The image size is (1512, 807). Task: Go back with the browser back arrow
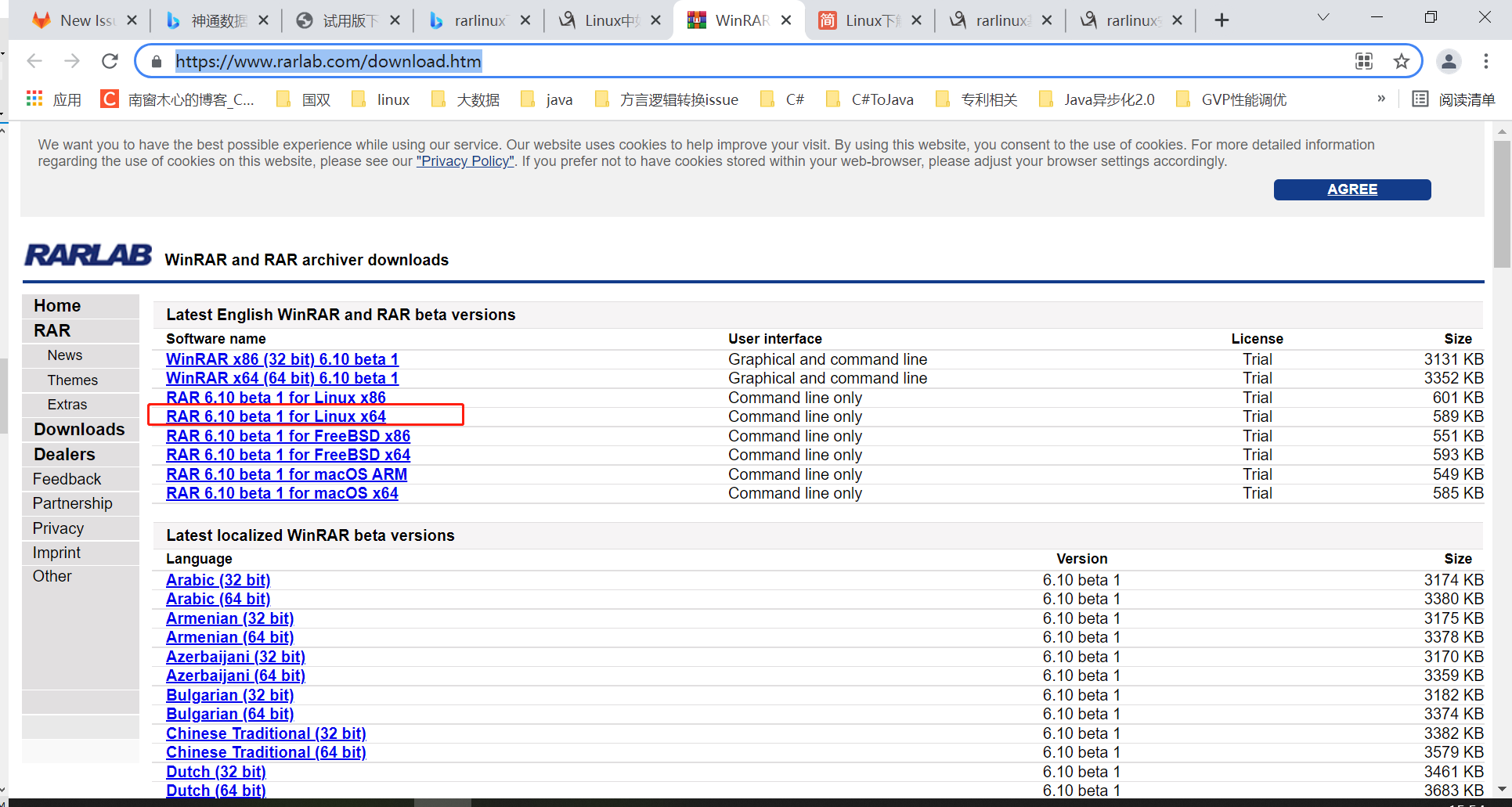[34, 61]
